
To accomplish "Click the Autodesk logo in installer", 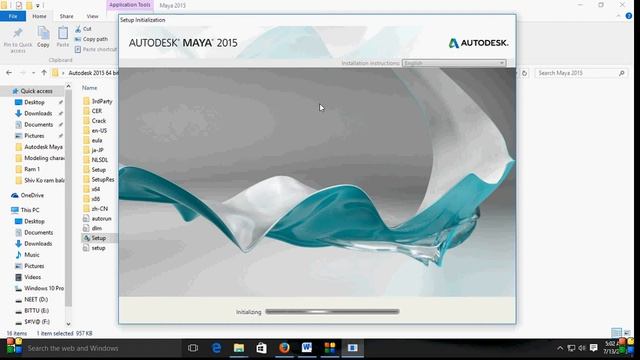I will tap(478, 43).
